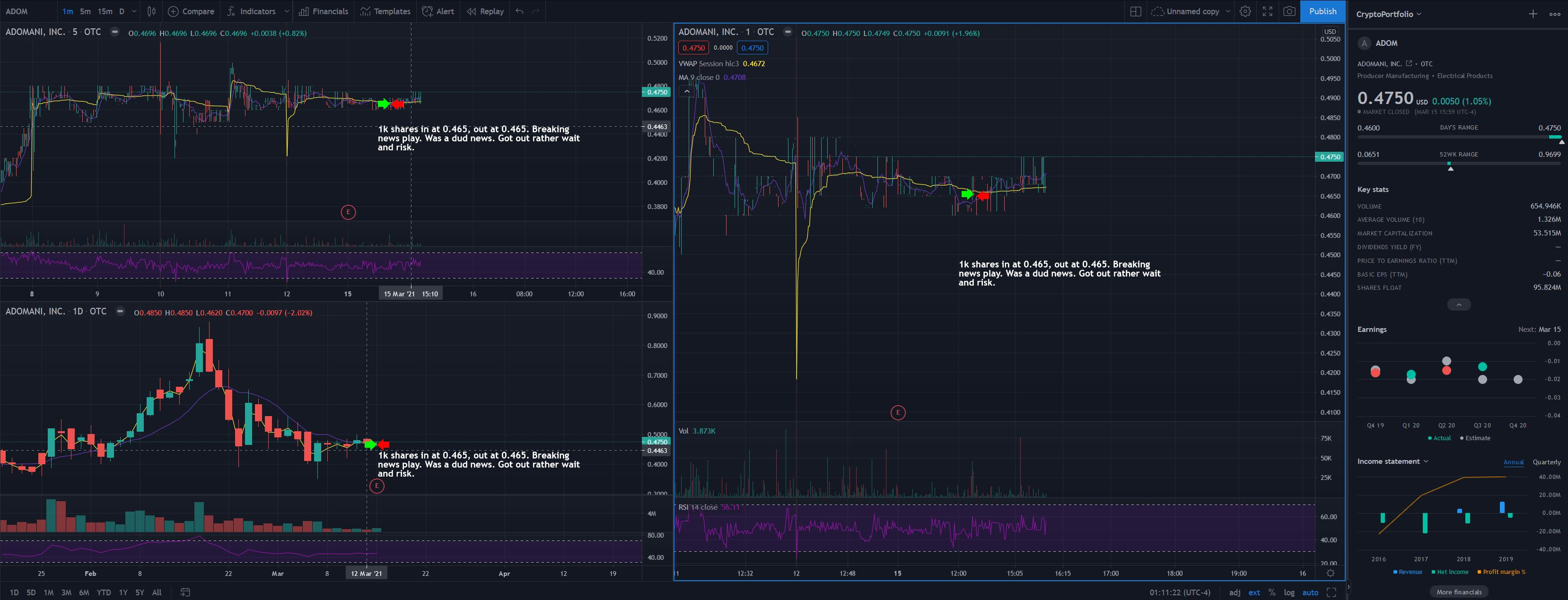Click the Alert clock icon
The height and width of the screenshot is (600, 1568).
point(428,11)
